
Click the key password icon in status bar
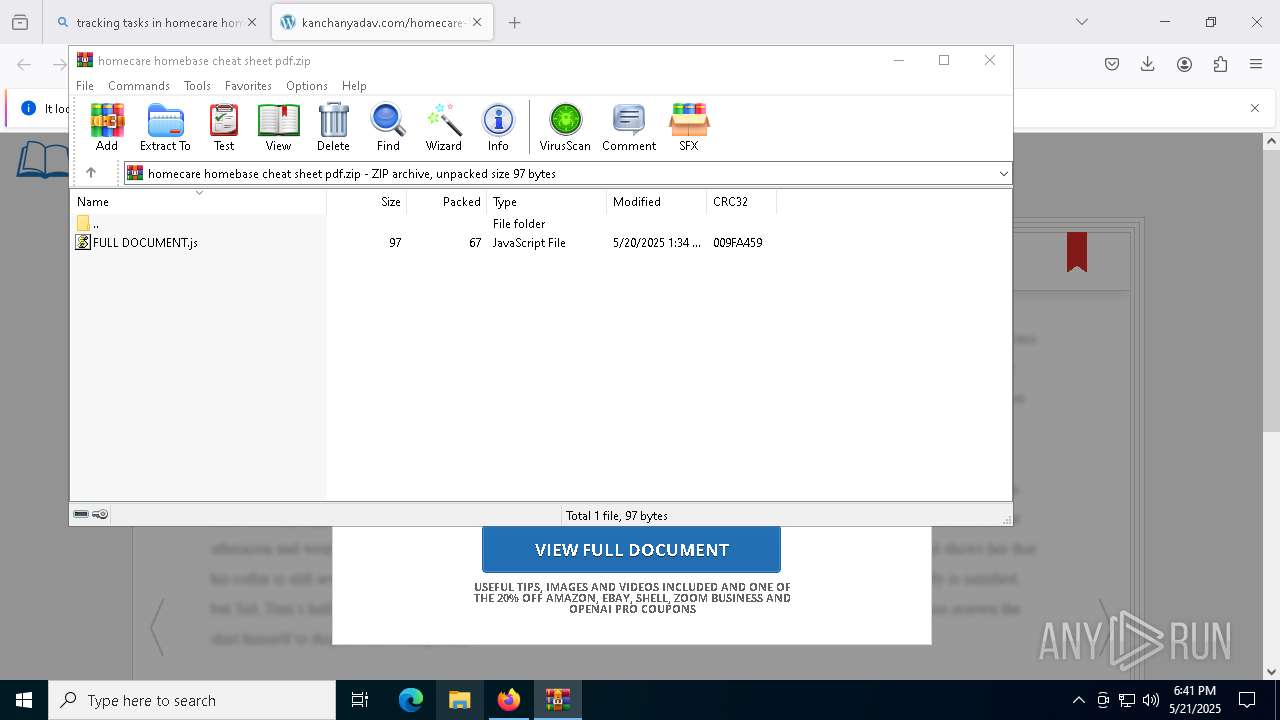[x=100, y=514]
